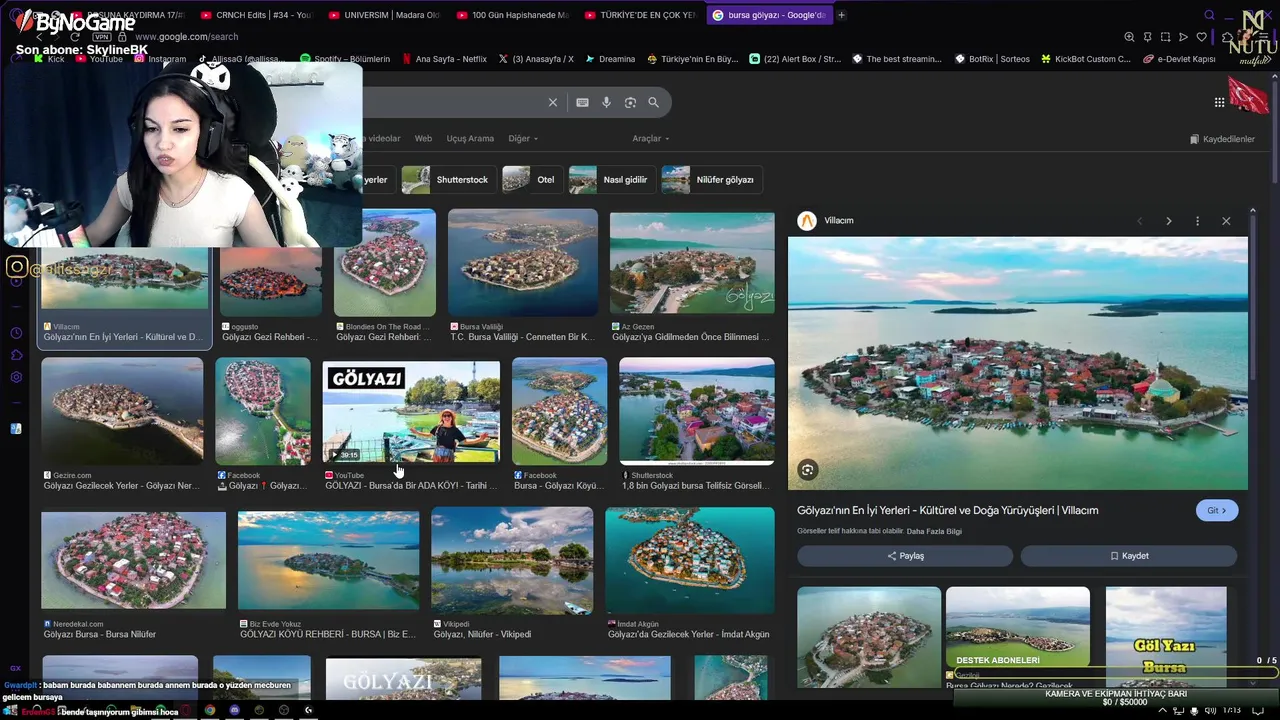The image size is (1280, 720).
Task: Open the Biz Evde Yokuz image result
Action: pos(328,561)
